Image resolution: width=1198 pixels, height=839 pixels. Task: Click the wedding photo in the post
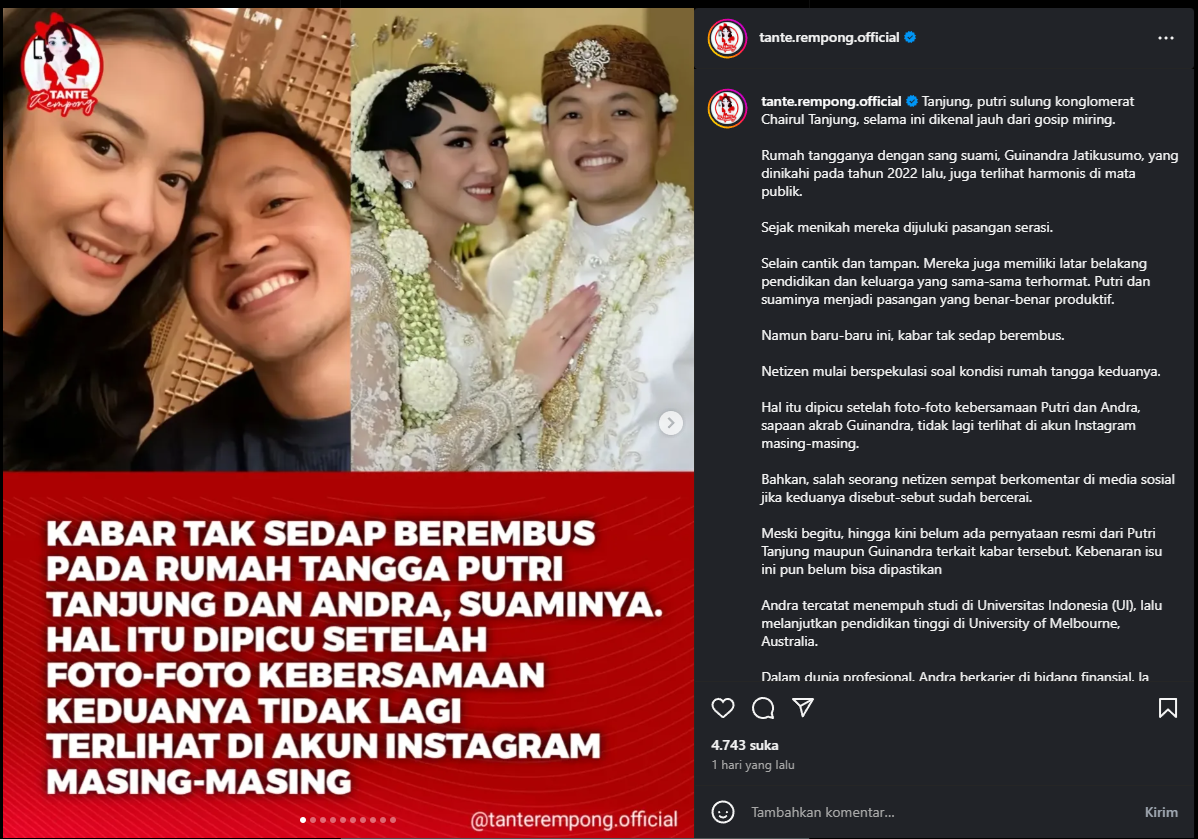[522, 240]
